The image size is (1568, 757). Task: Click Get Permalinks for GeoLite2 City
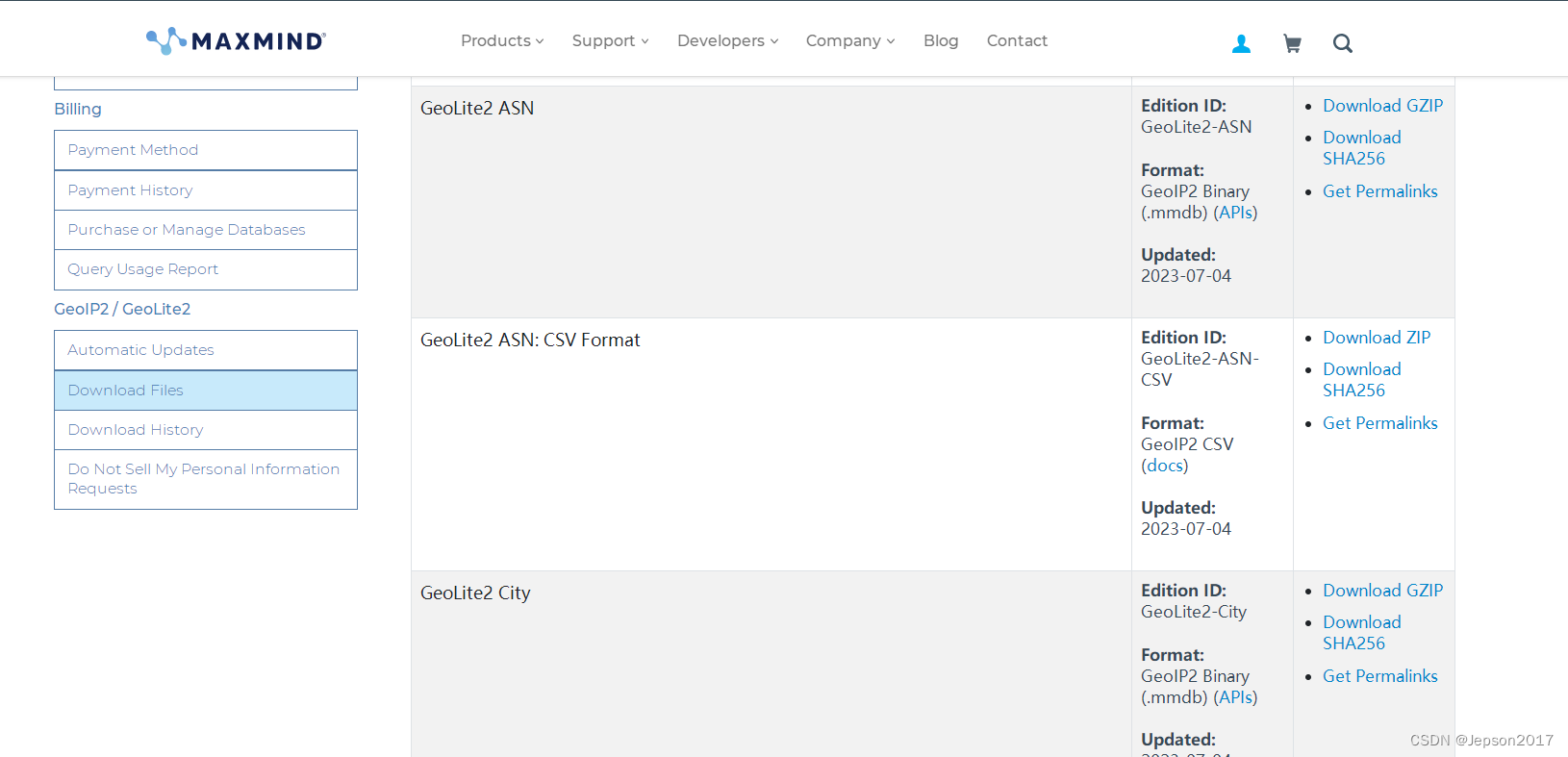[1379, 676]
